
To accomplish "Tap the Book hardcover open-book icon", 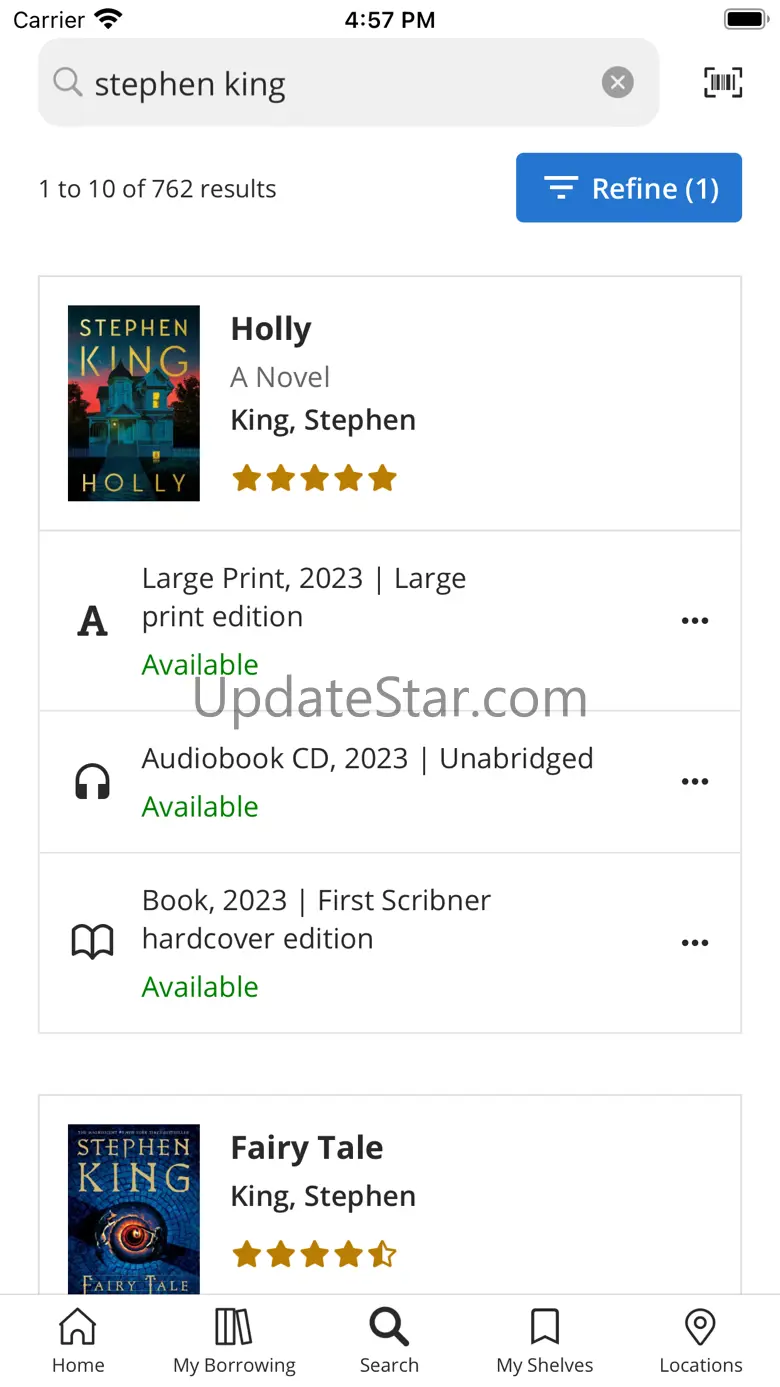I will click(x=92, y=942).
